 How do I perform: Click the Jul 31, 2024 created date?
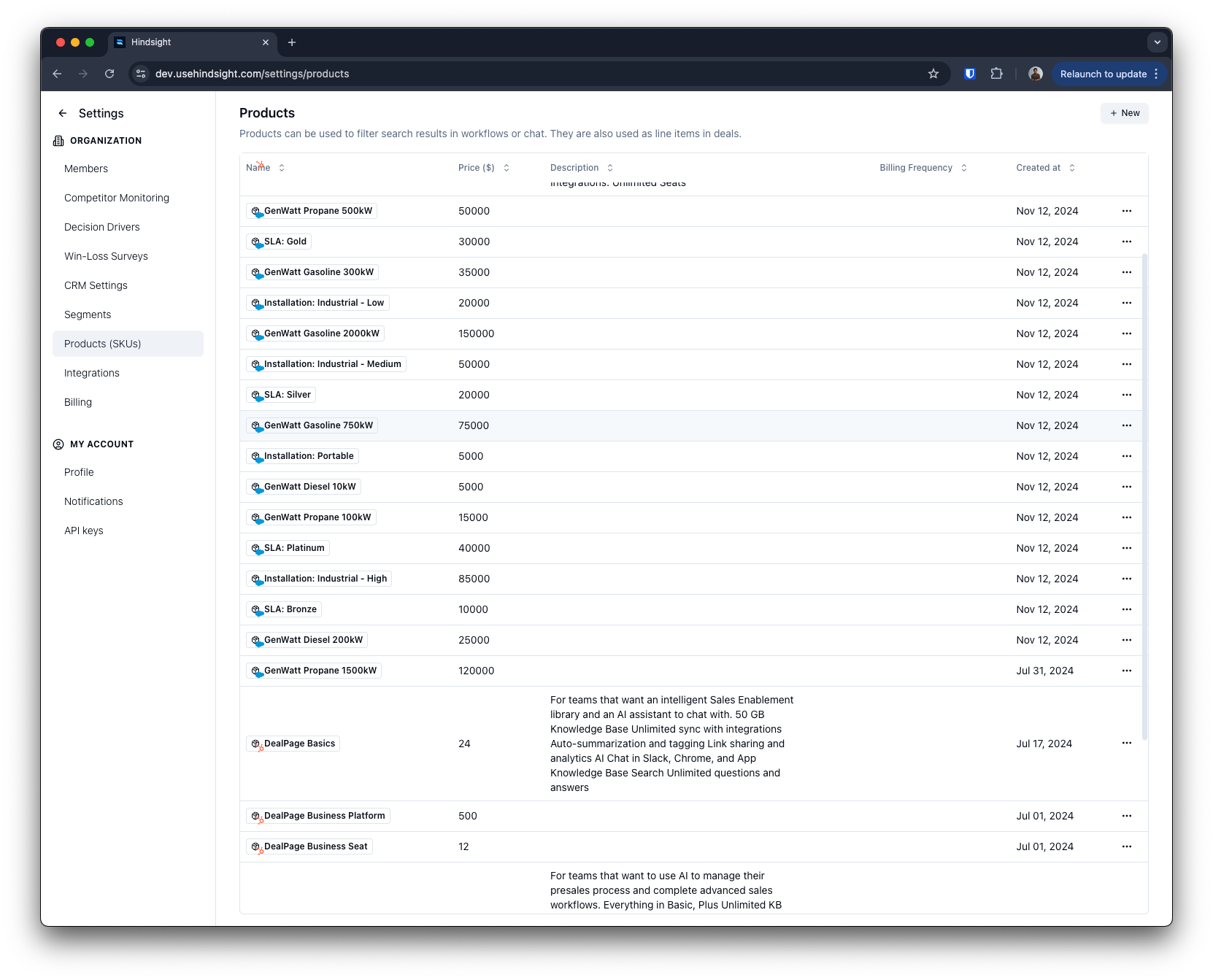1044,671
